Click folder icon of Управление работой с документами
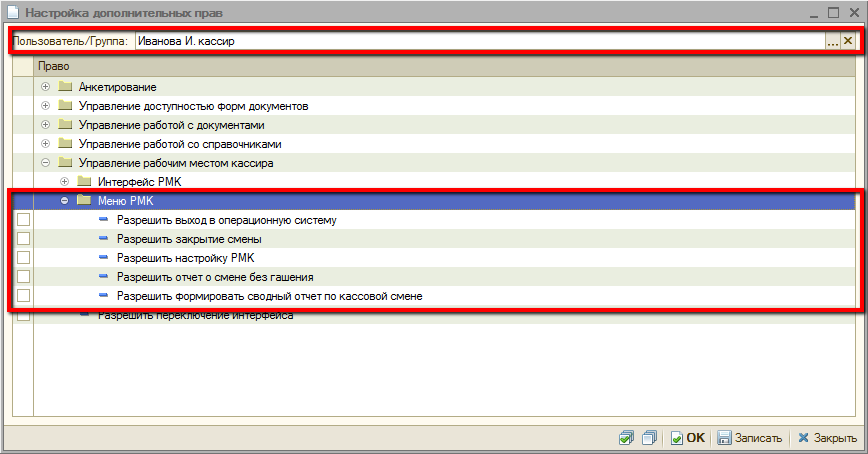This screenshot has width=868, height=454. (66, 125)
